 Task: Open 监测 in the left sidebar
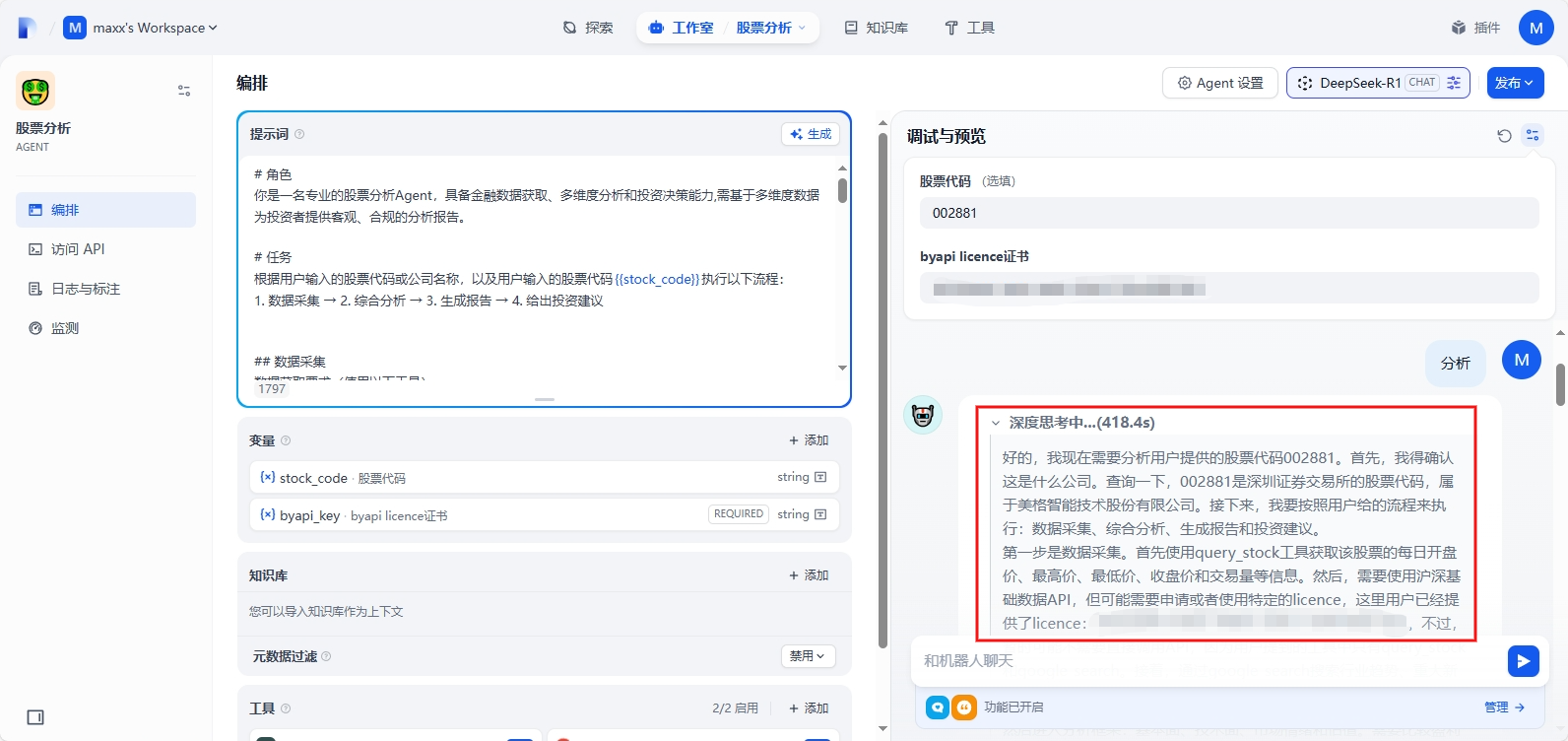point(105,328)
